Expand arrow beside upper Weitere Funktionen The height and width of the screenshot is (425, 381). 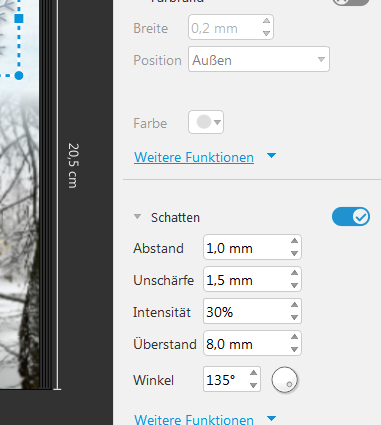click(x=272, y=155)
